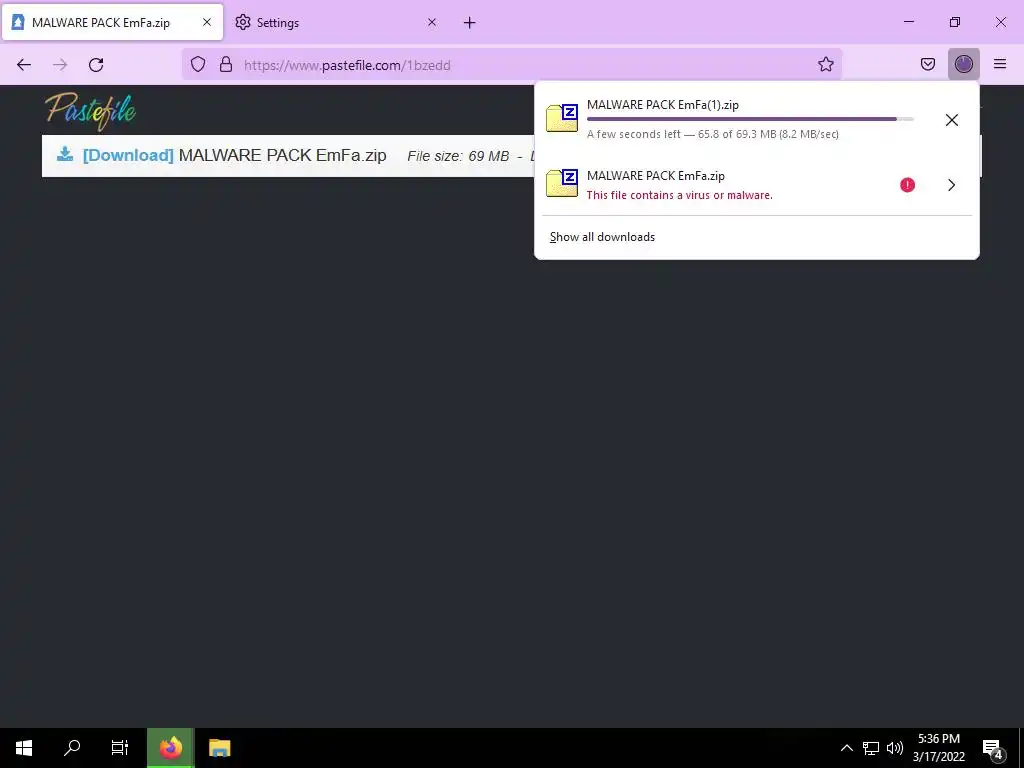Open tracking protection shield icon
This screenshot has width=1024, height=768.
[198, 64]
